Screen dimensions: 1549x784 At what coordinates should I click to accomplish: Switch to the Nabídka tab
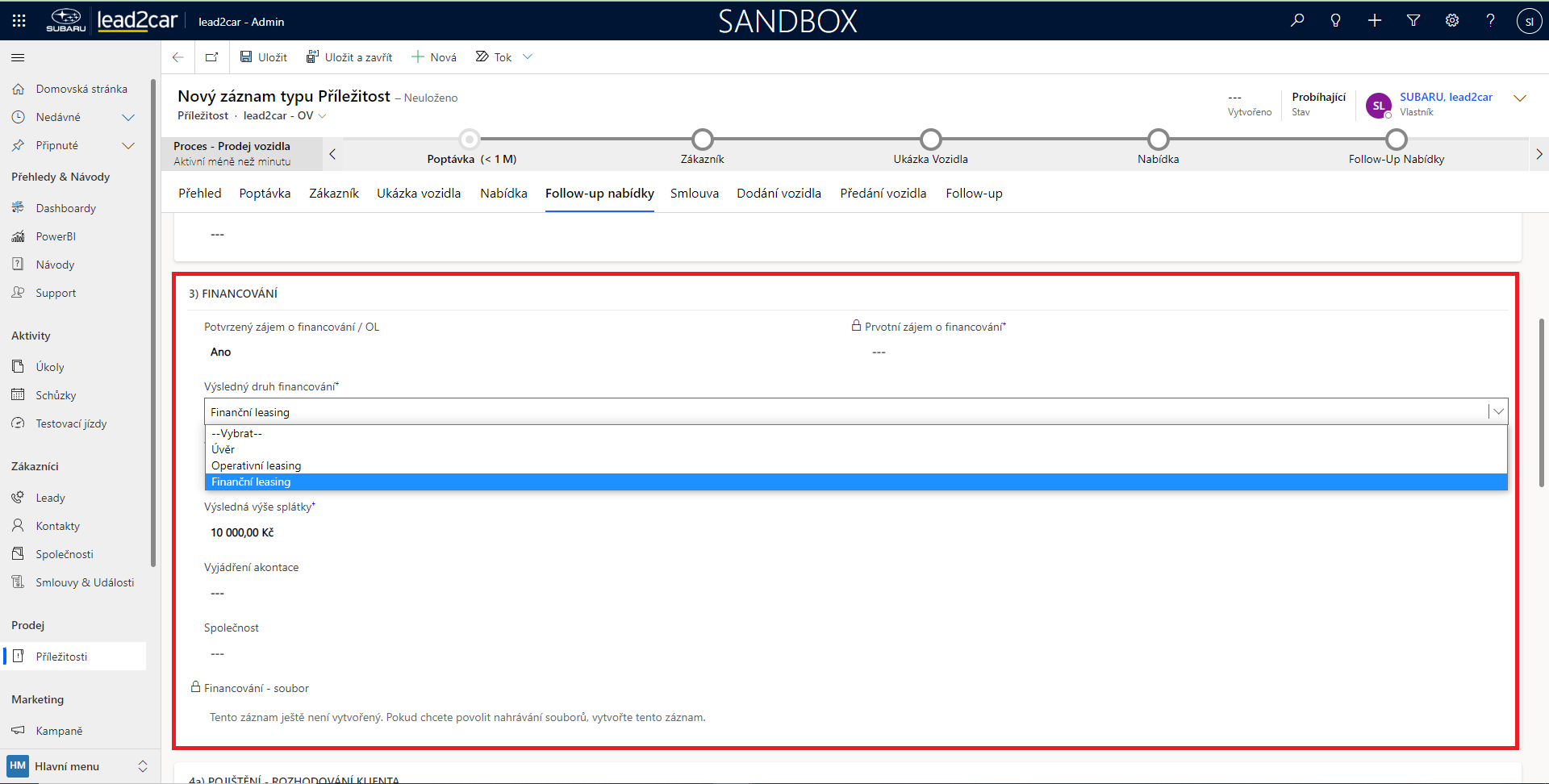[503, 194]
